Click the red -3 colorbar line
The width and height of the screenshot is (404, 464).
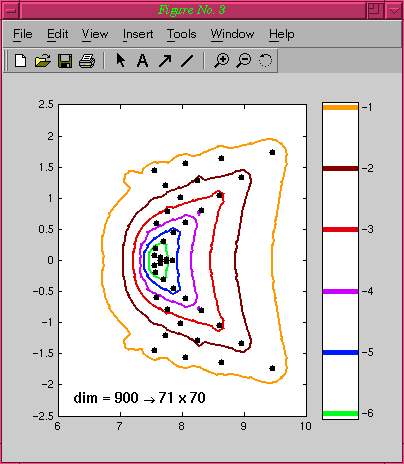(x=340, y=230)
